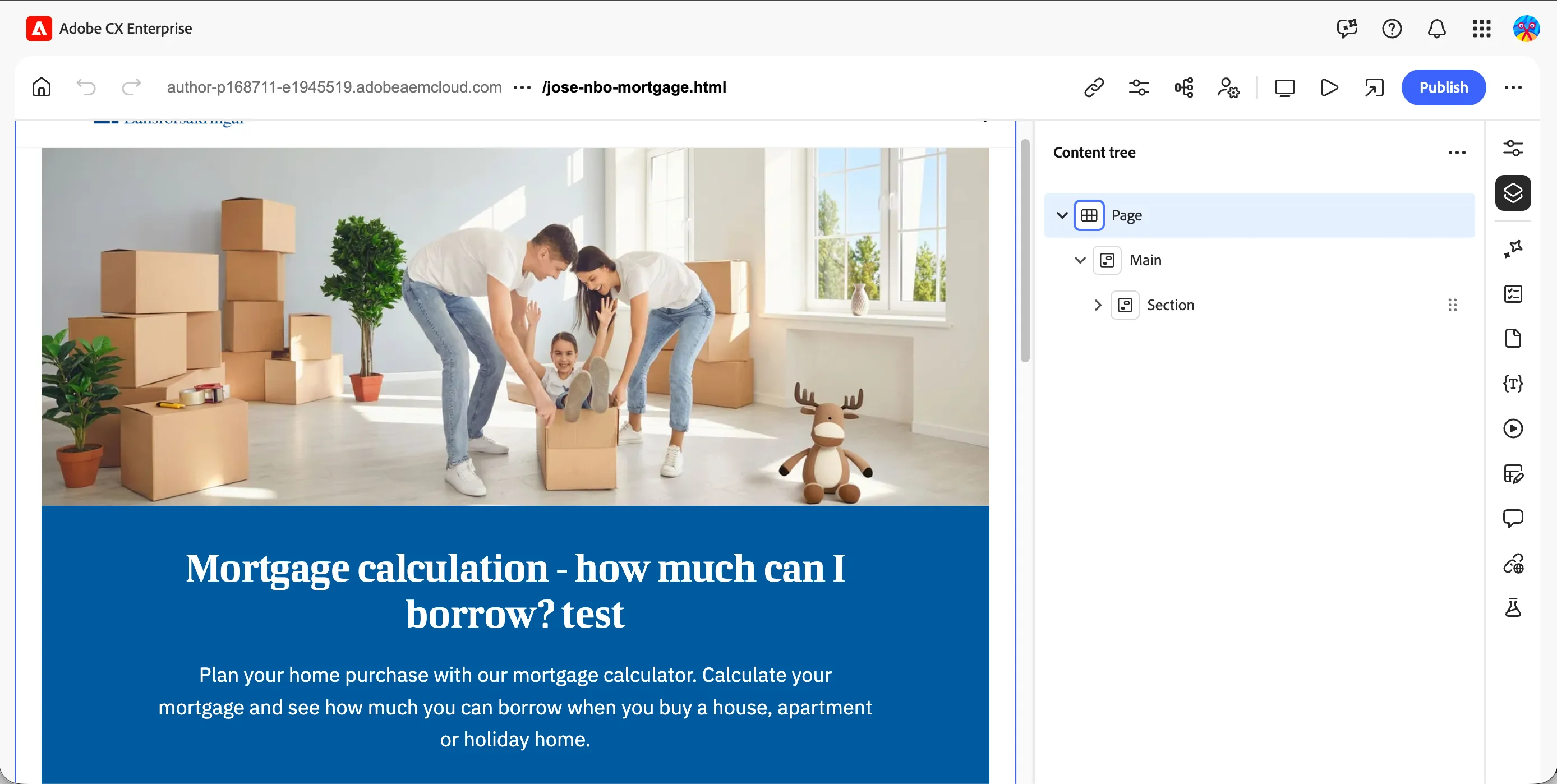Screen dimensions: 1557x784
Task: Click the mortgage calculator description paragraph
Action: pos(515,707)
